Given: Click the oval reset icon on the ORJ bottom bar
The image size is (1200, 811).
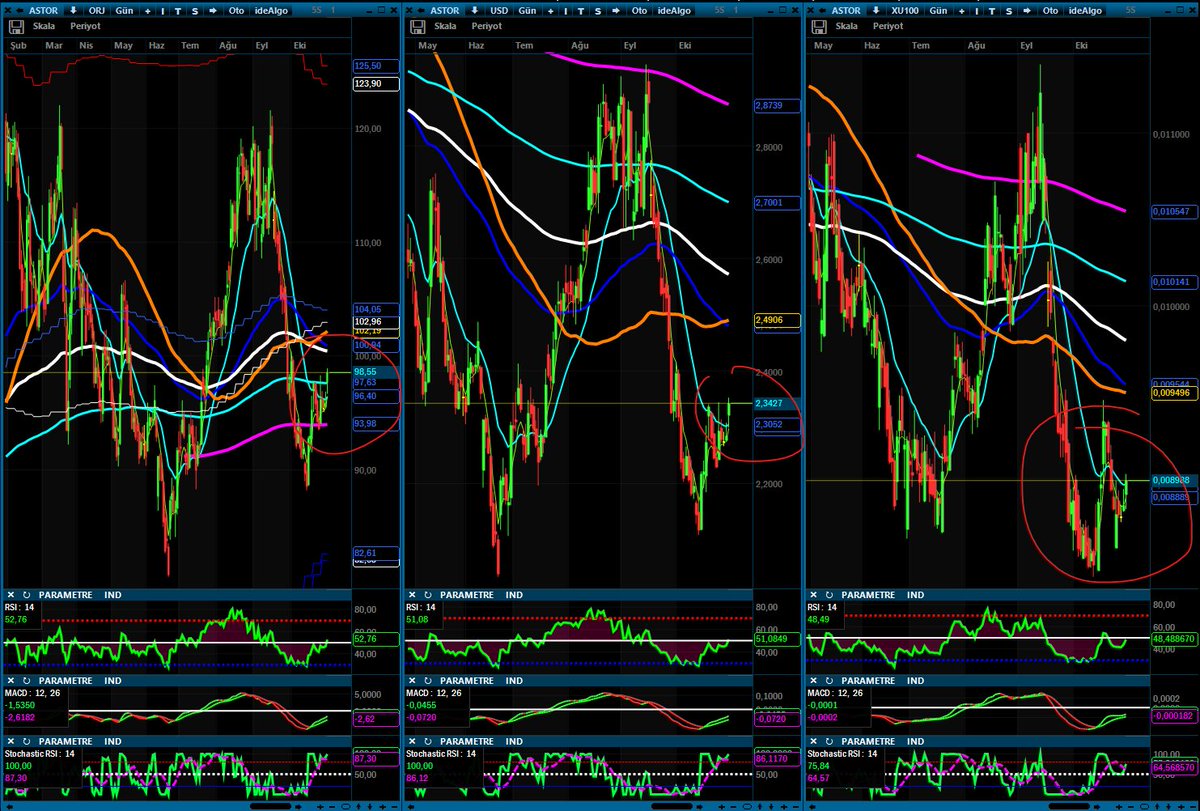Looking at the screenshot, I should pyautogui.click(x=346, y=806).
